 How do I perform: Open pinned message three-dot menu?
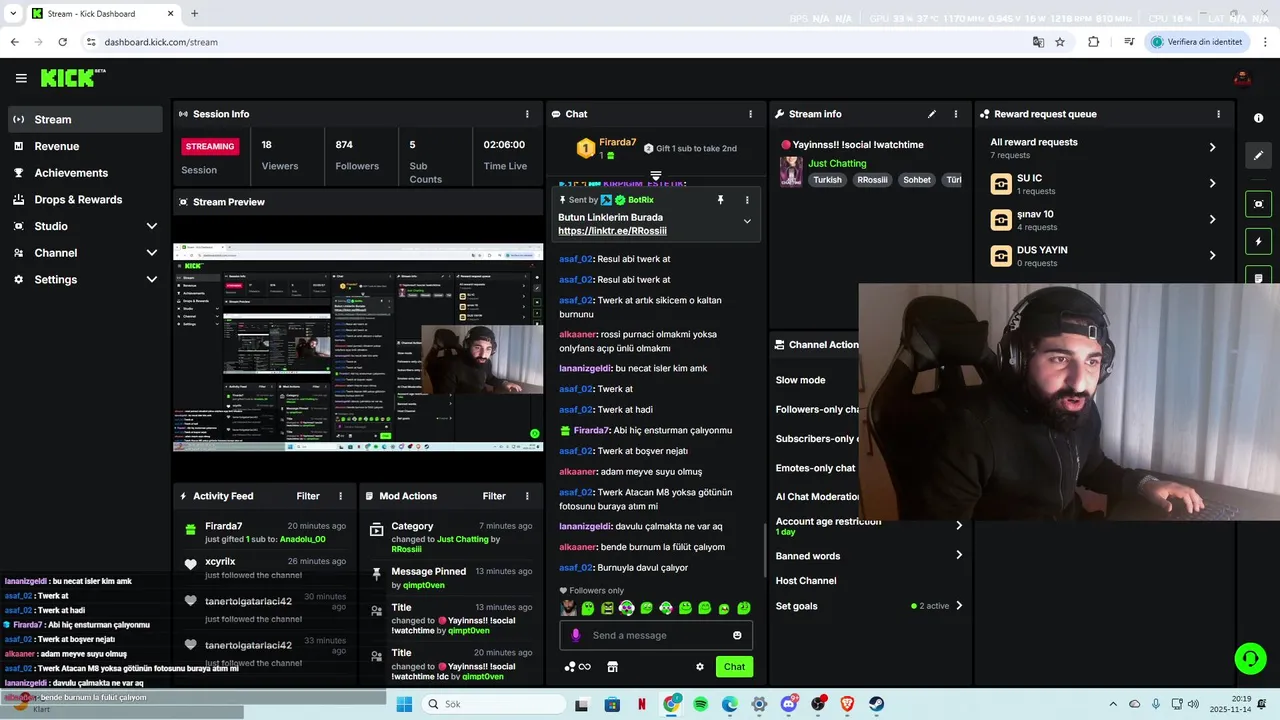(747, 200)
